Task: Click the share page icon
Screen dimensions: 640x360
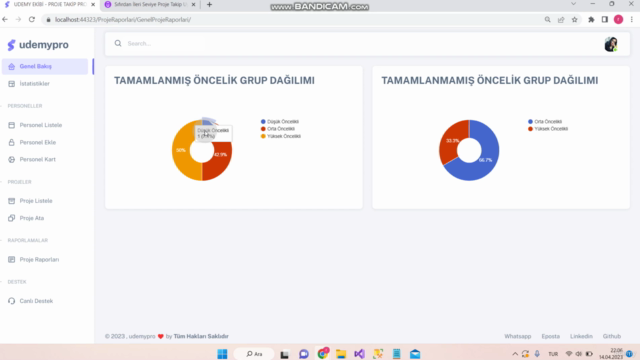Action: tap(561, 20)
